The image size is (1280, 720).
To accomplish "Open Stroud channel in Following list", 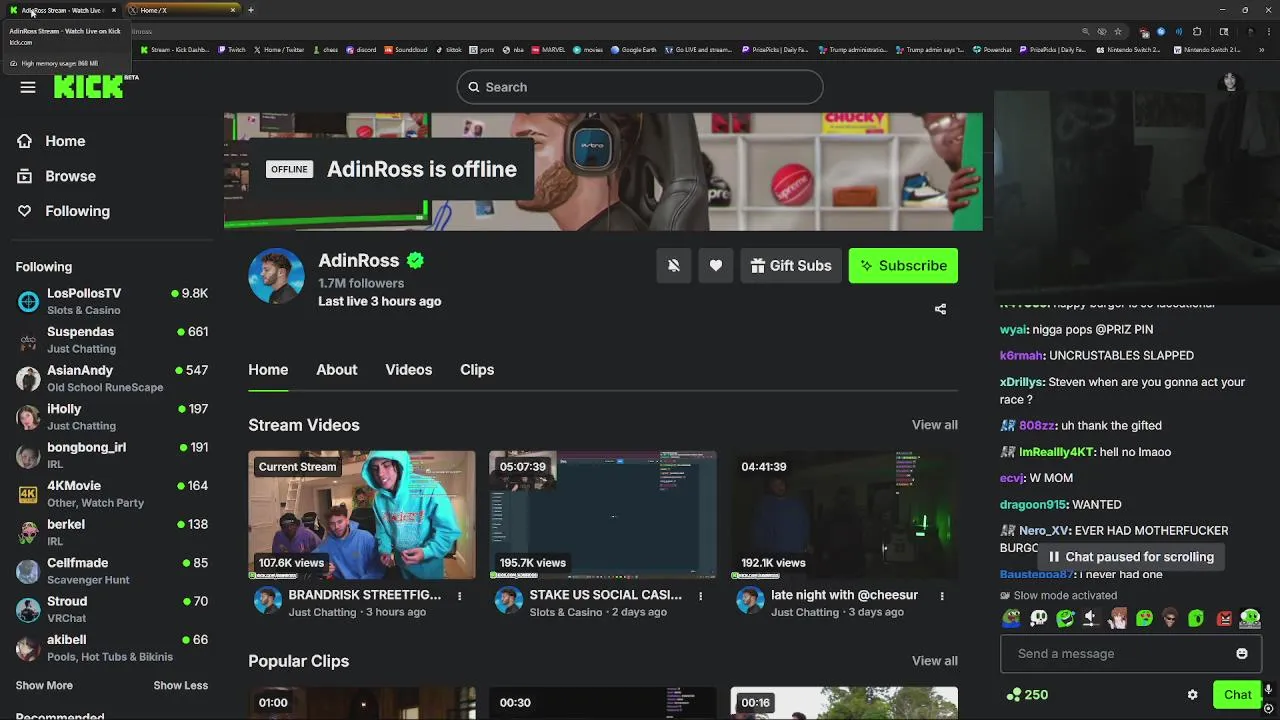I will coord(112,609).
